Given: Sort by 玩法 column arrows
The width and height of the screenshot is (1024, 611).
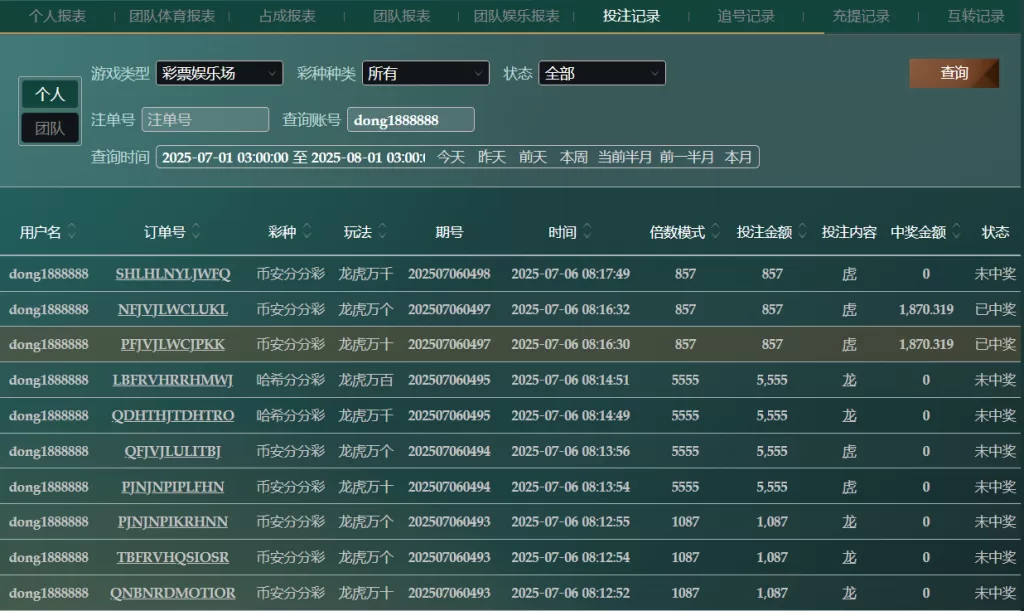Looking at the screenshot, I should click(x=383, y=232).
